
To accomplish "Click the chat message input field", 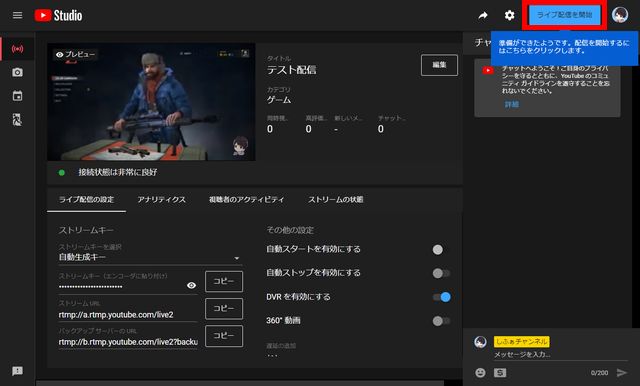I will 560,355.
